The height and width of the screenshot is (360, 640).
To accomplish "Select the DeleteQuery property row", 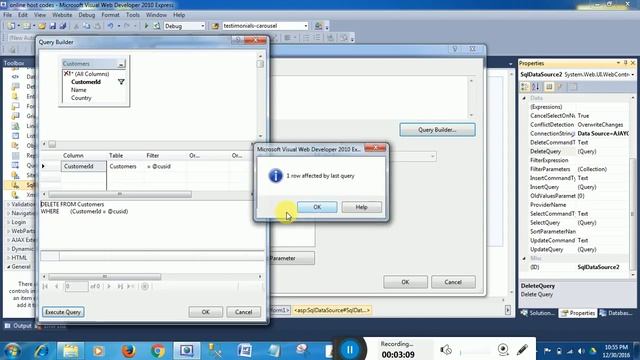I will 578,151.
